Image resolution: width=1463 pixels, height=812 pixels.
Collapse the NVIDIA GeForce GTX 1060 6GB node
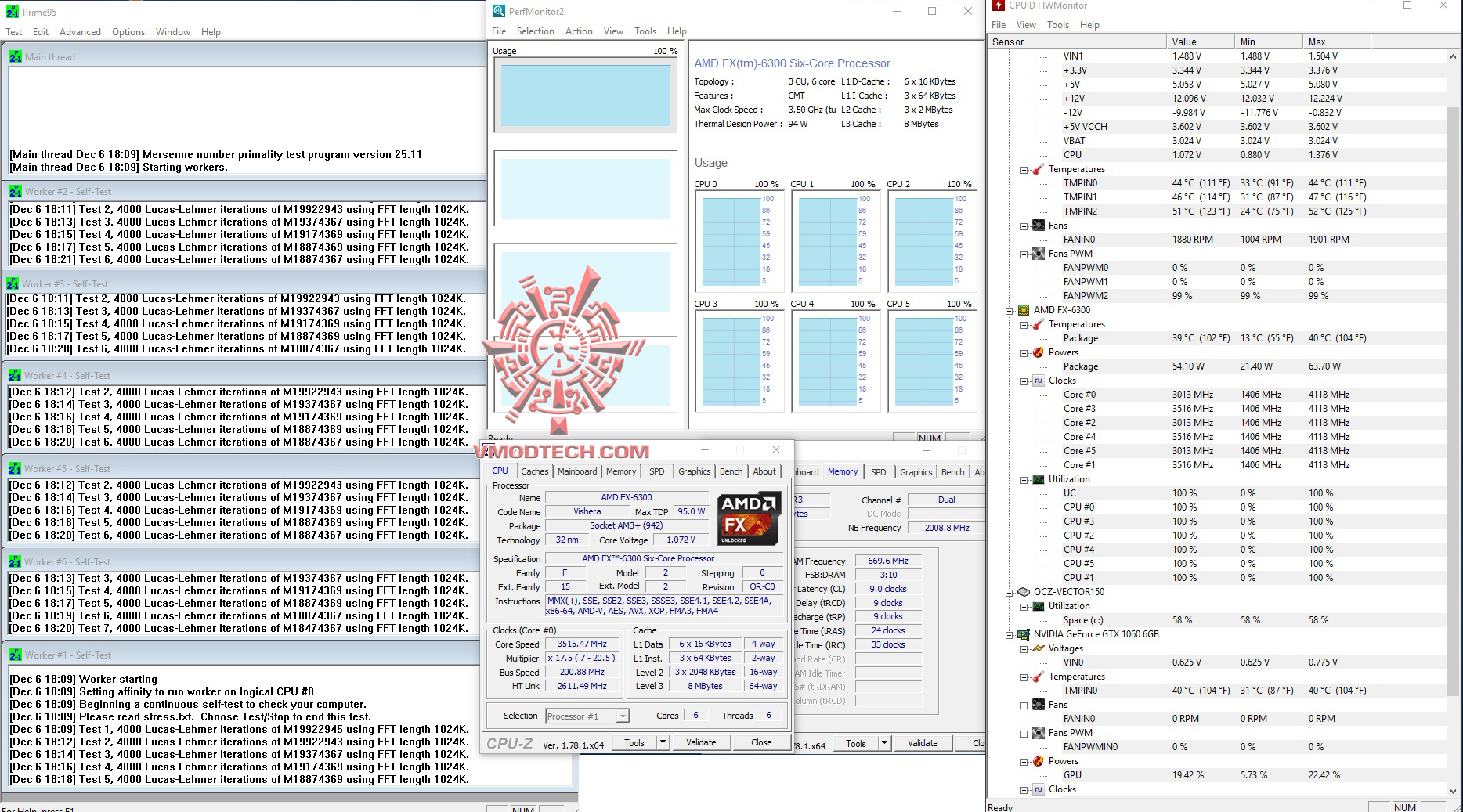(x=1010, y=635)
